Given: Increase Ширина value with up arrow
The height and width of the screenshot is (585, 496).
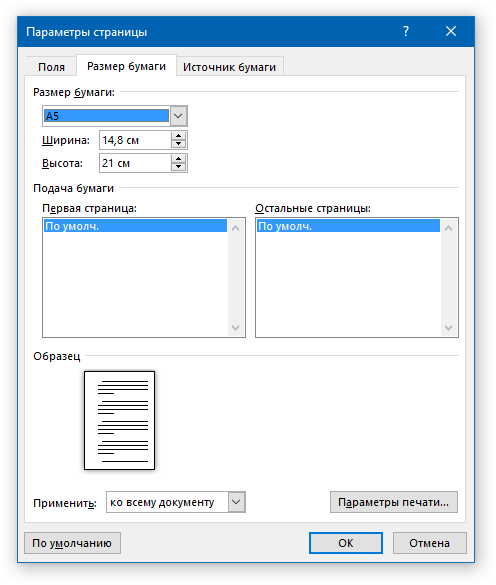Looking at the screenshot, I should pos(178,136).
